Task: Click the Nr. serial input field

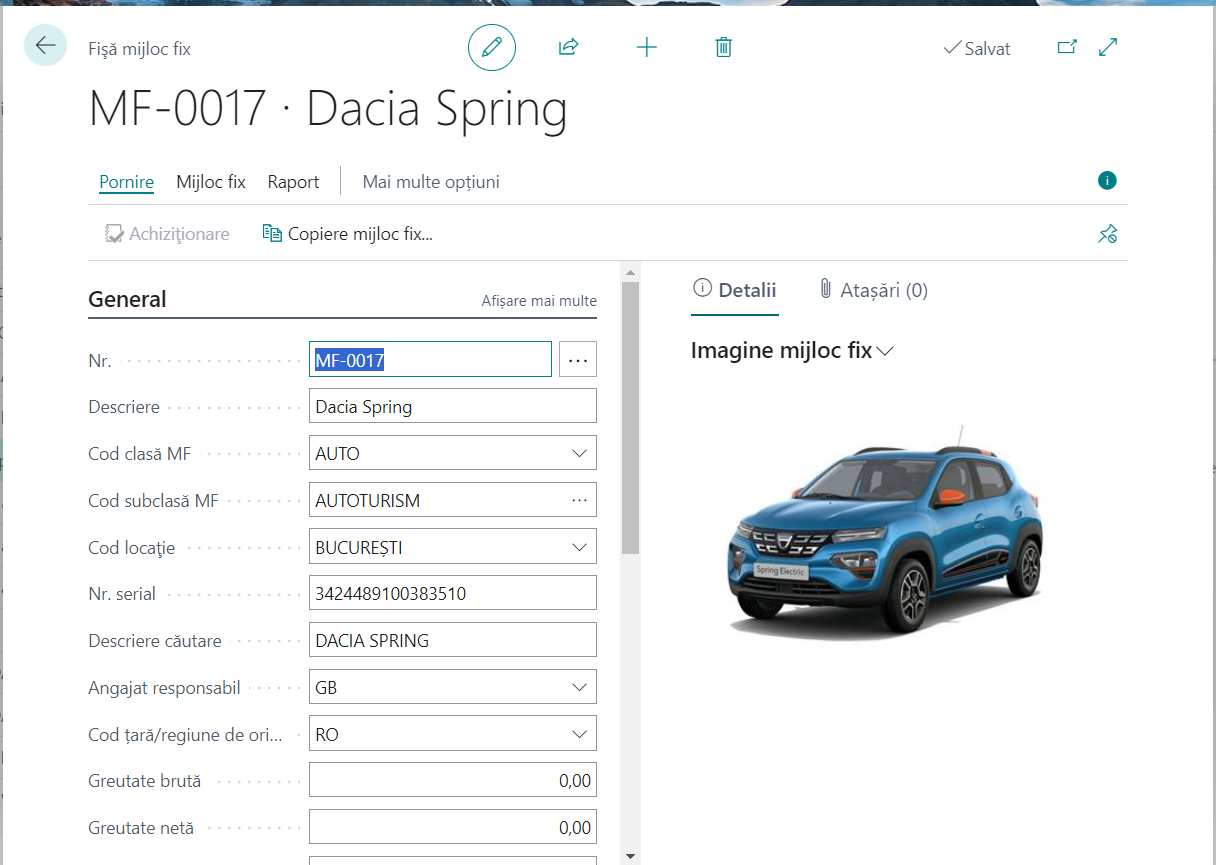Action: coord(452,593)
